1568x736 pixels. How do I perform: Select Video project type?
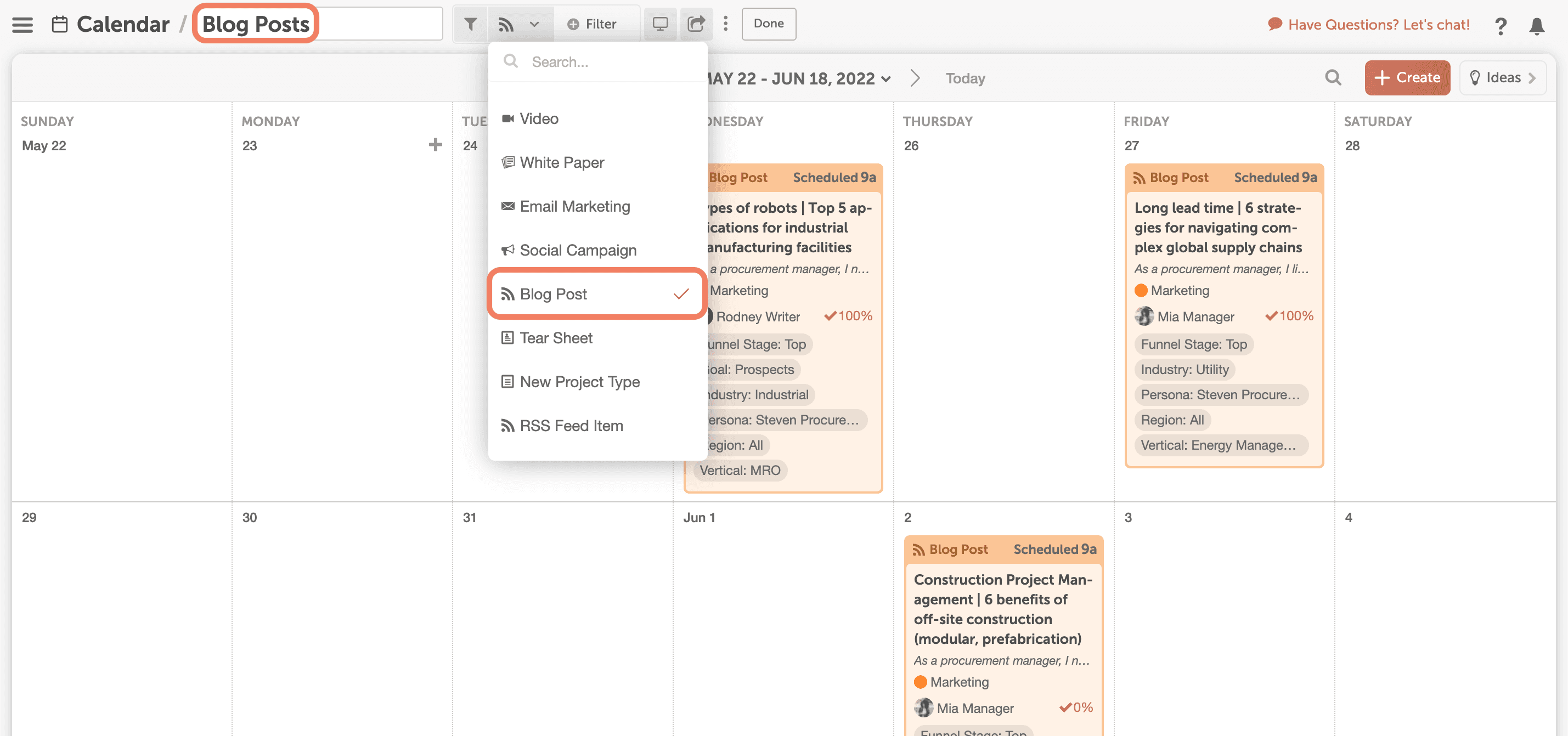pyautogui.click(x=598, y=118)
